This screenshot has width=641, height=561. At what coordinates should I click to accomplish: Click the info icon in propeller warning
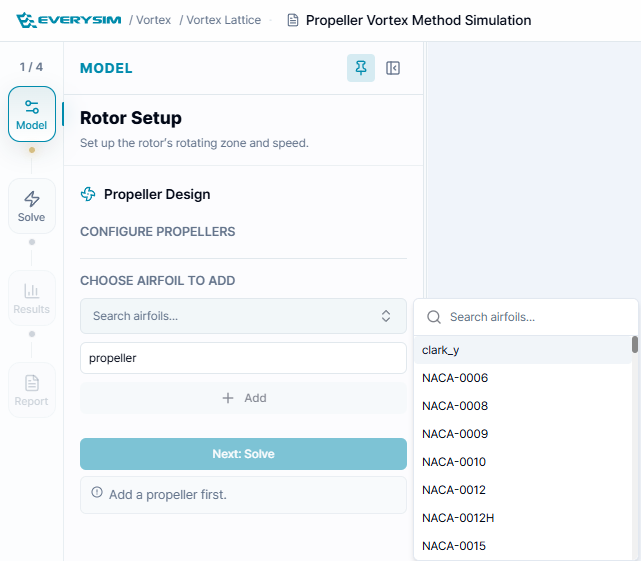(x=97, y=492)
